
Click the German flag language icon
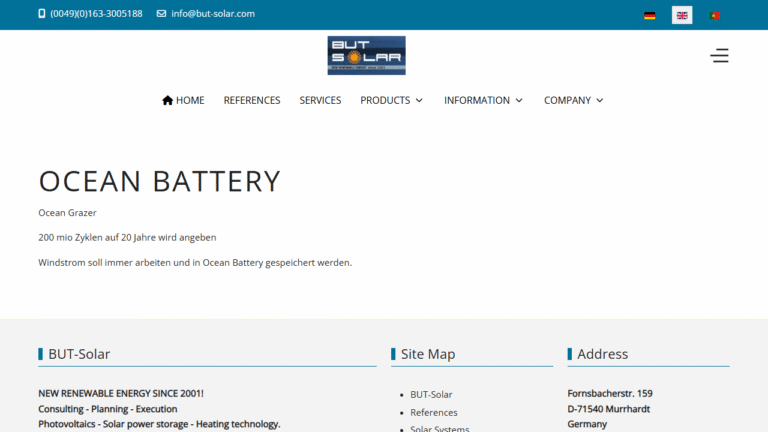click(x=650, y=15)
